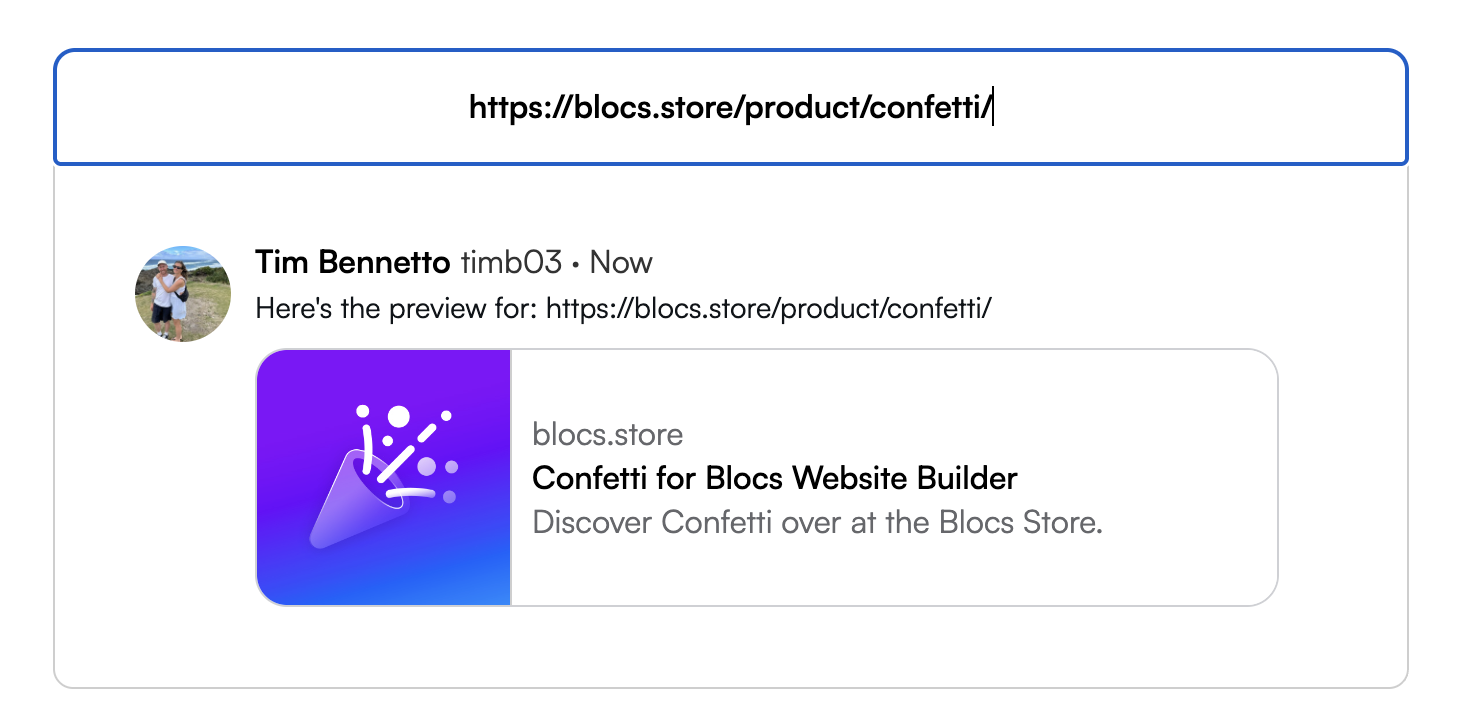Open the 'Confetti for Blocs Website Builder' title
The height and width of the screenshot is (728, 1466).
[x=774, y=478]
